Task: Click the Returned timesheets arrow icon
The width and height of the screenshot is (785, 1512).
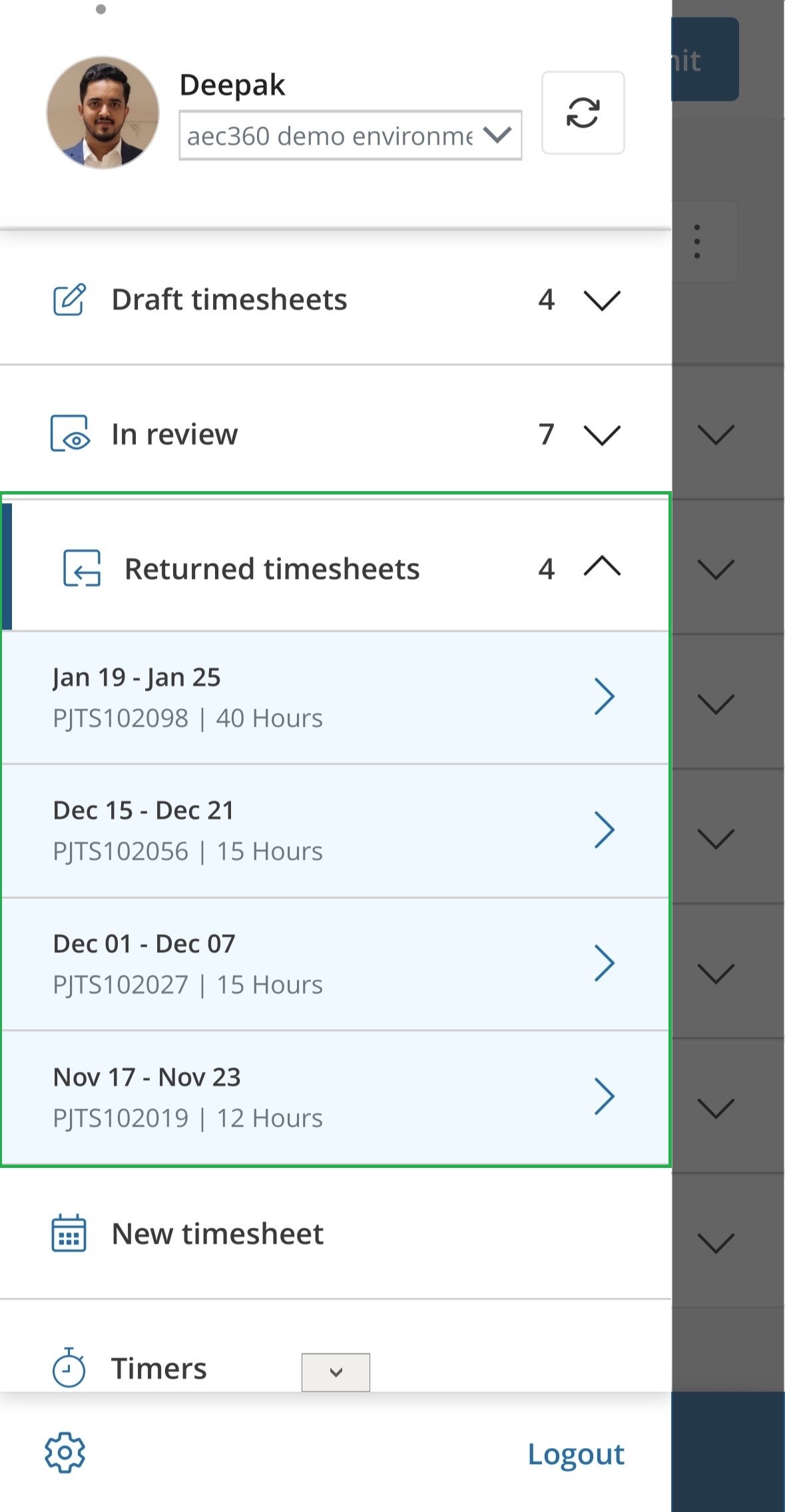Action: click(x=82, y=568)
